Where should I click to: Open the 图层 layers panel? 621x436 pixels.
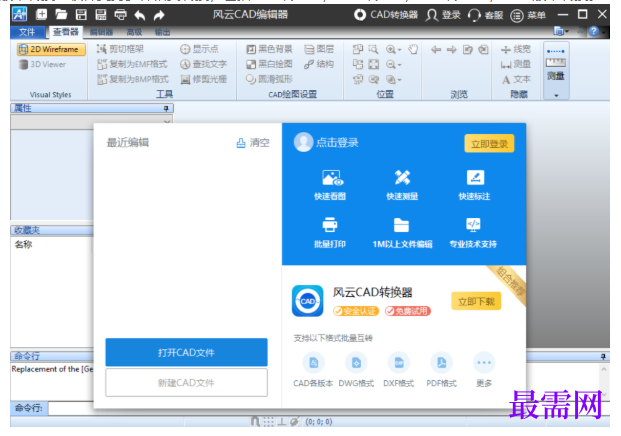[319, 49]
